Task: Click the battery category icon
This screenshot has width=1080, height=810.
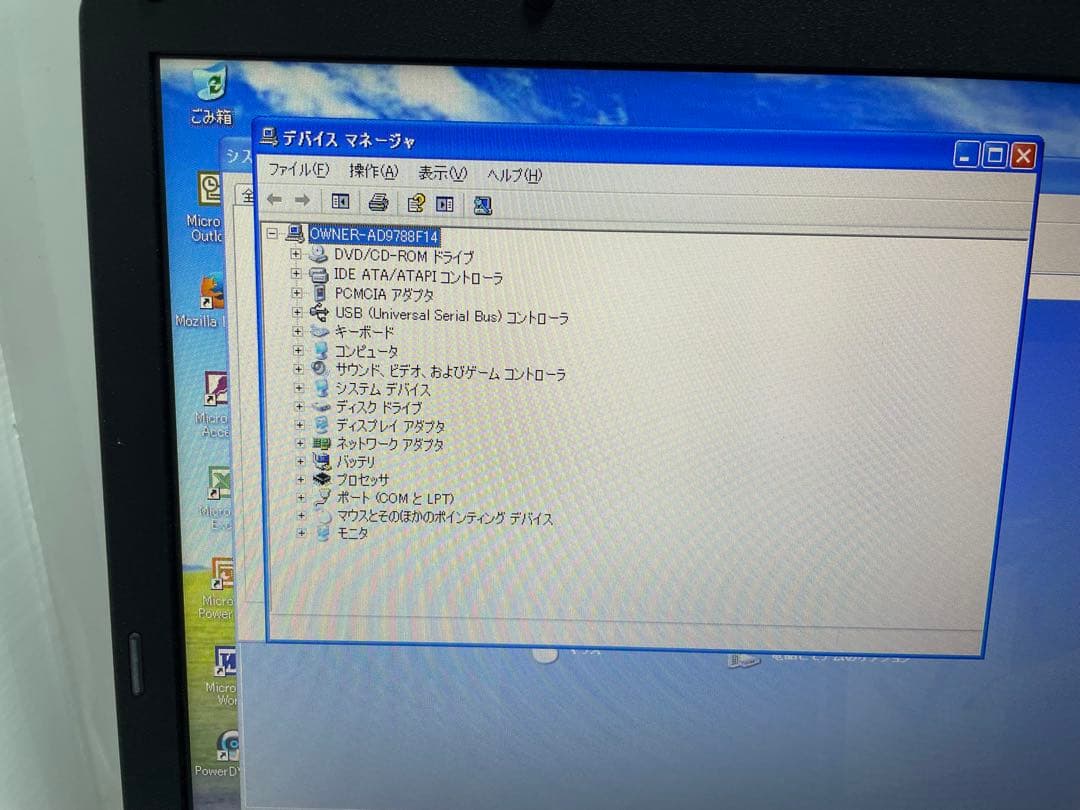Action: click(x=322, y=461)
